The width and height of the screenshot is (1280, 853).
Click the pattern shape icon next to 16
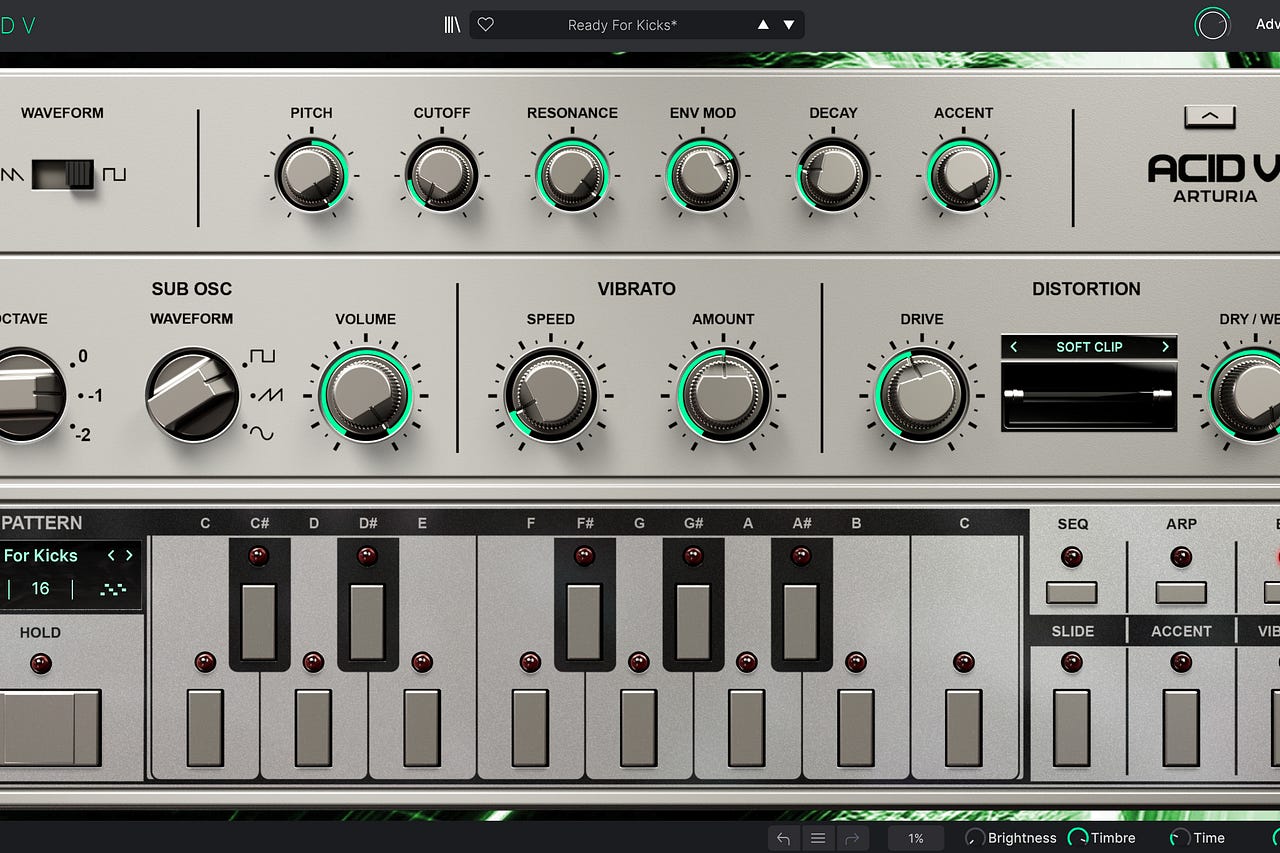[x=113, y=590]
